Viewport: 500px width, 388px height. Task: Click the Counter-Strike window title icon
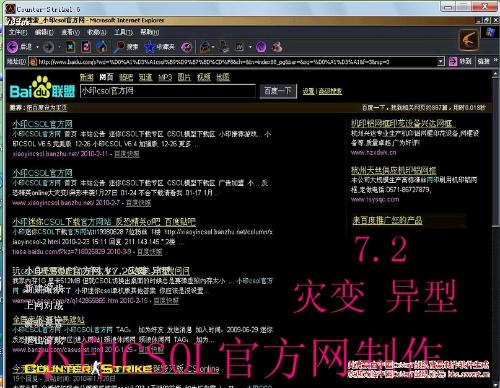(11, 8)
